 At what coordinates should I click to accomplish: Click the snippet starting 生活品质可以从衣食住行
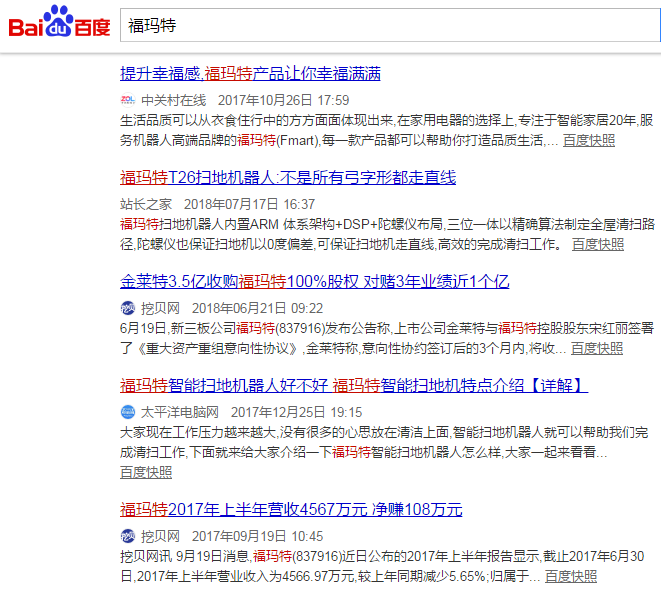click(x=387, y=130)
